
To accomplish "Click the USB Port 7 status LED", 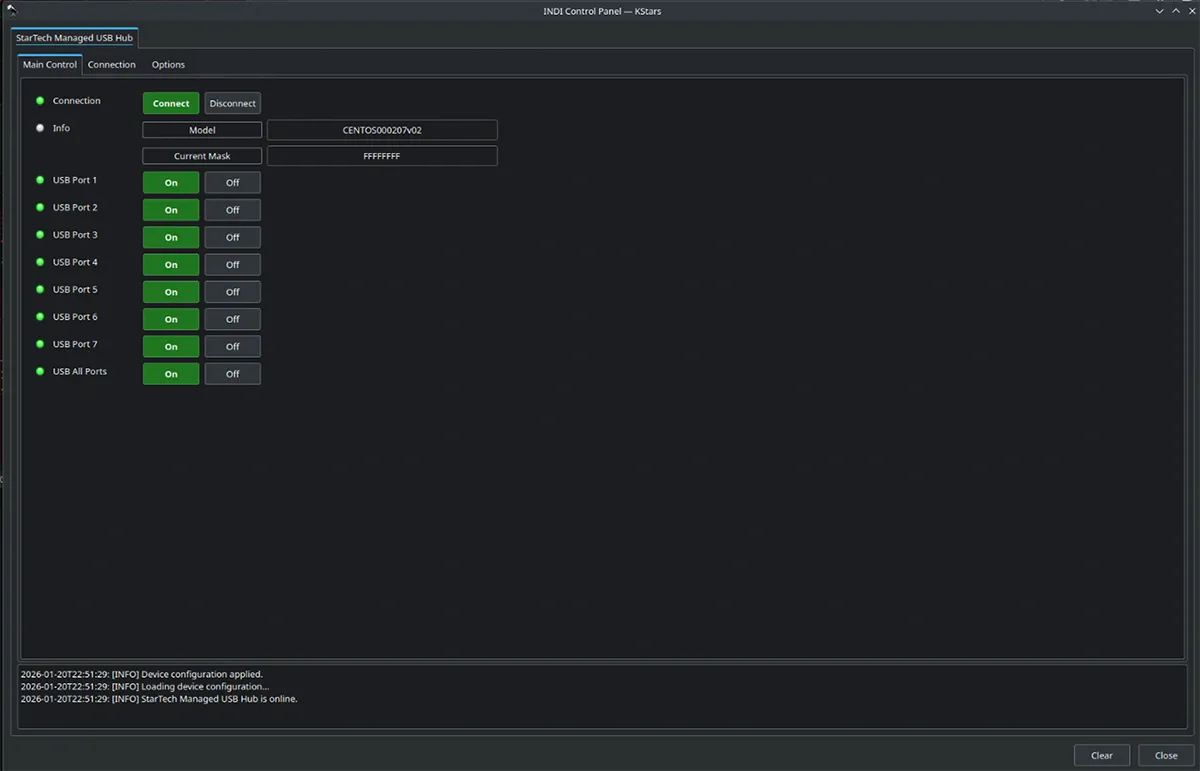I will (40, 344).
